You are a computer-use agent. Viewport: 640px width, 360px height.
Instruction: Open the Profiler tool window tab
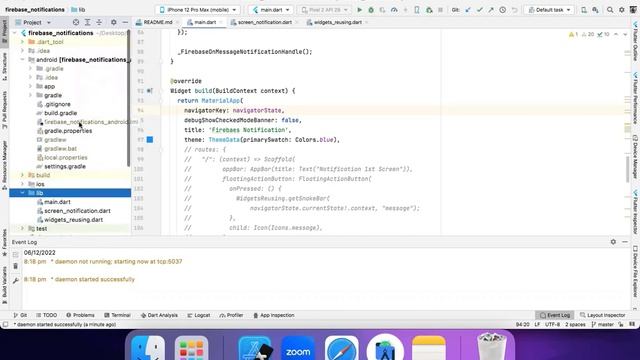[x=231, y=315]
